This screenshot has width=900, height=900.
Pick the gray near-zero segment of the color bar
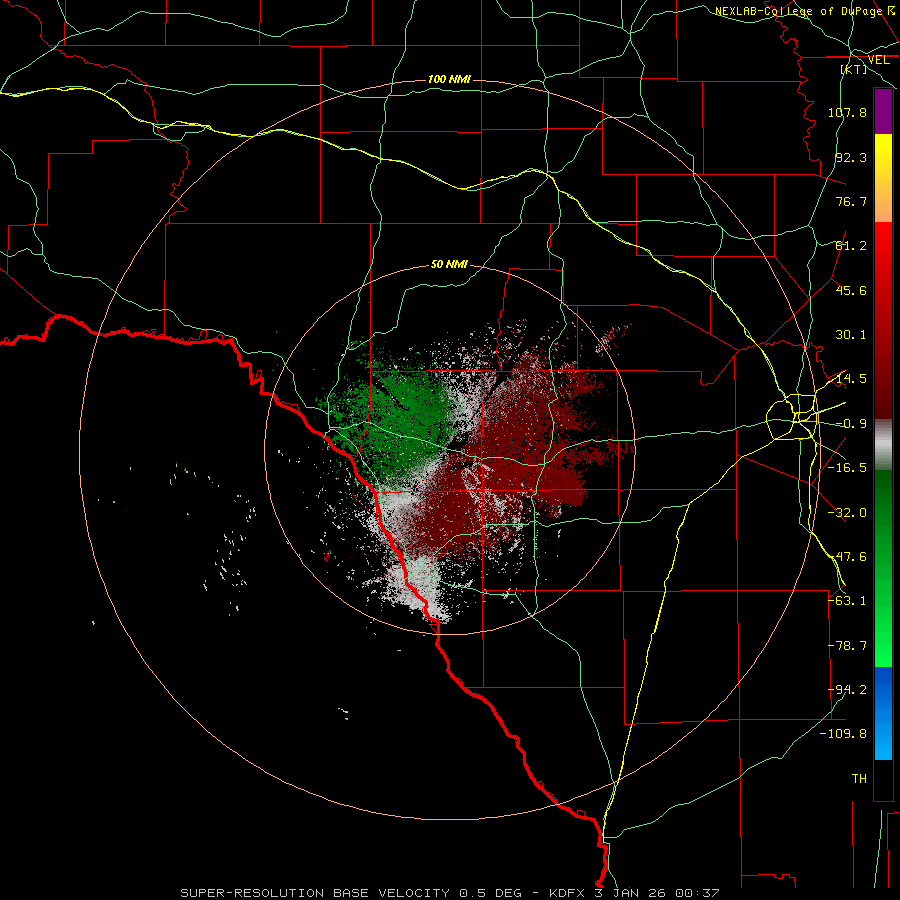coord(883,444)
